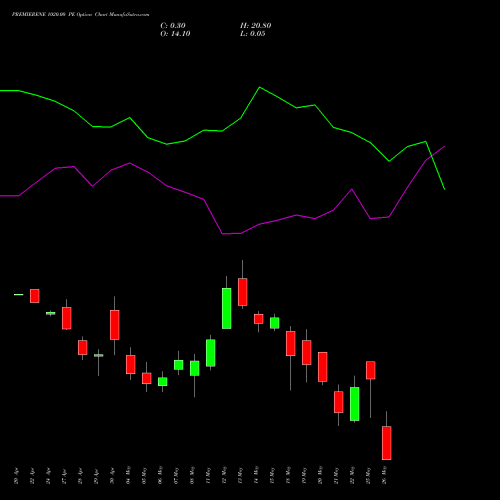
Task: Select the close value C: 0.30
Action: tap(173, 26)
